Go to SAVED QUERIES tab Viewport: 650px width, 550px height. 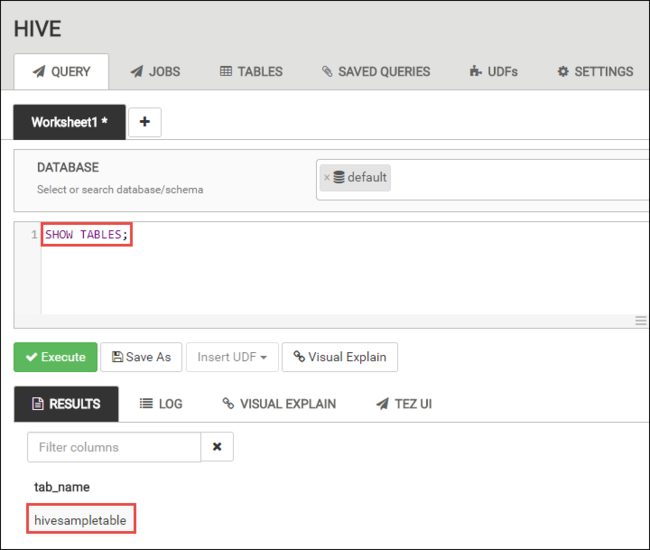click(376, 72)
